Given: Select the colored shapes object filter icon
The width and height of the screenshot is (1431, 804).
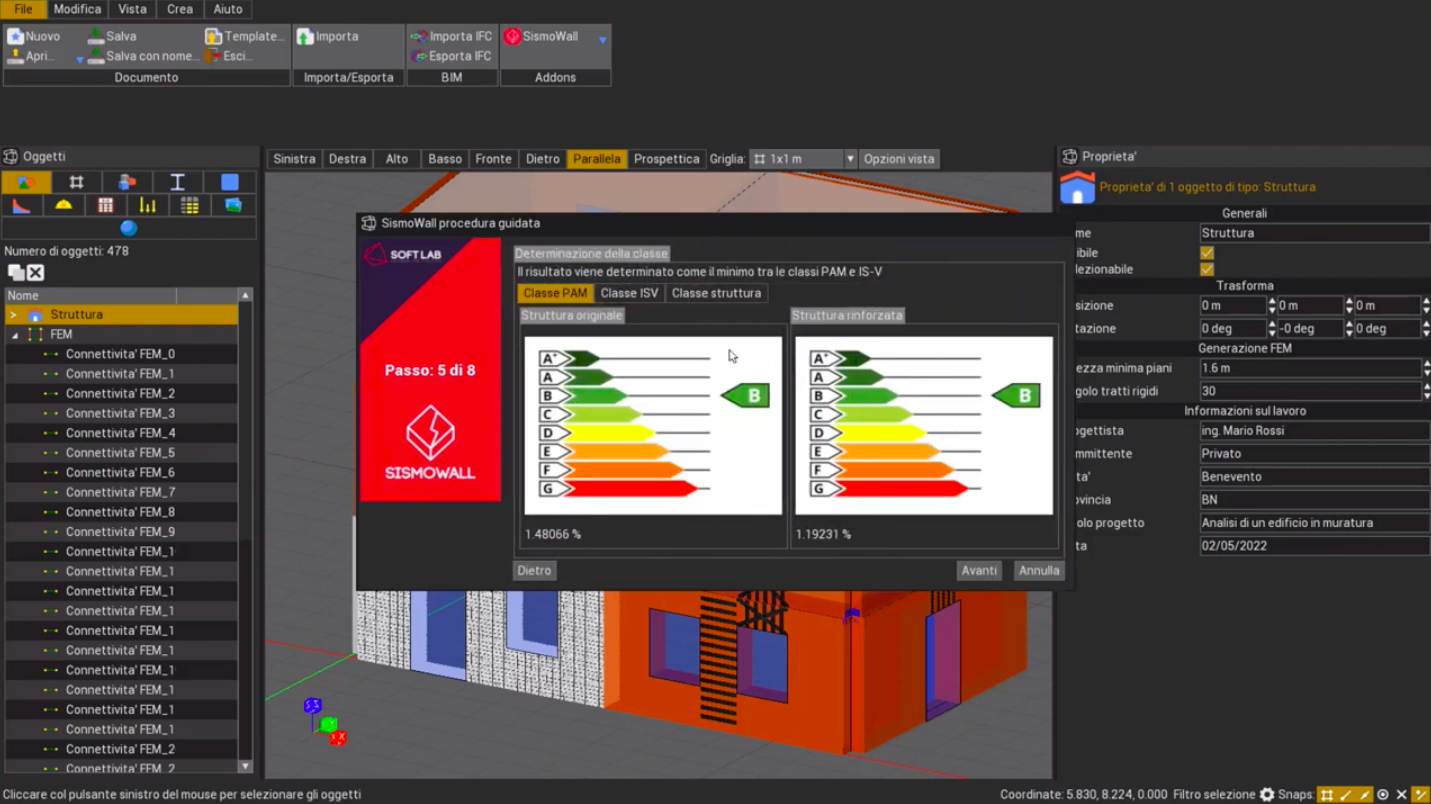Looking at the screenshot, I should click(x=26, y=182).
